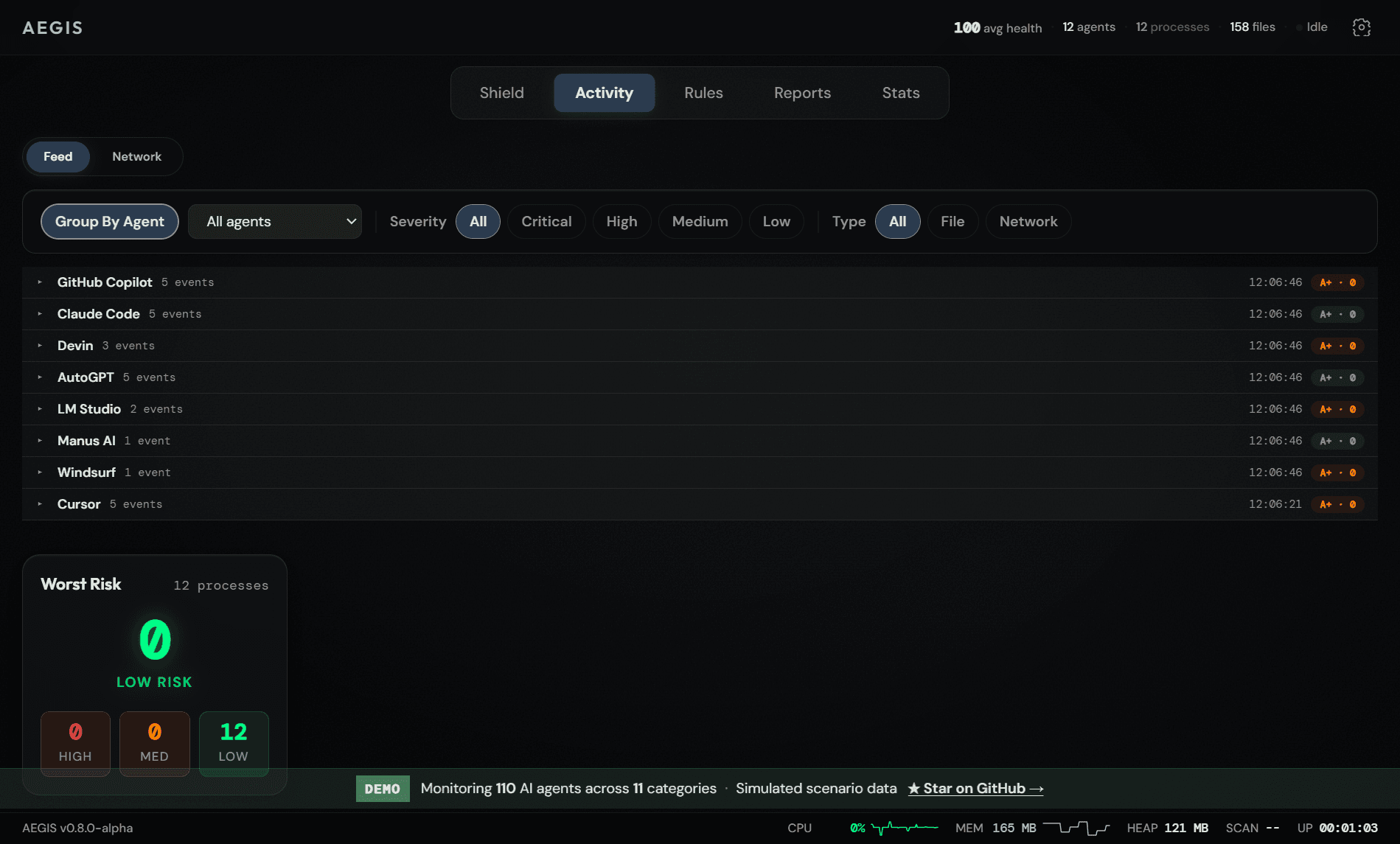Click the AEGIS v0.8.0-alpha version label

[x=77, y=828]
